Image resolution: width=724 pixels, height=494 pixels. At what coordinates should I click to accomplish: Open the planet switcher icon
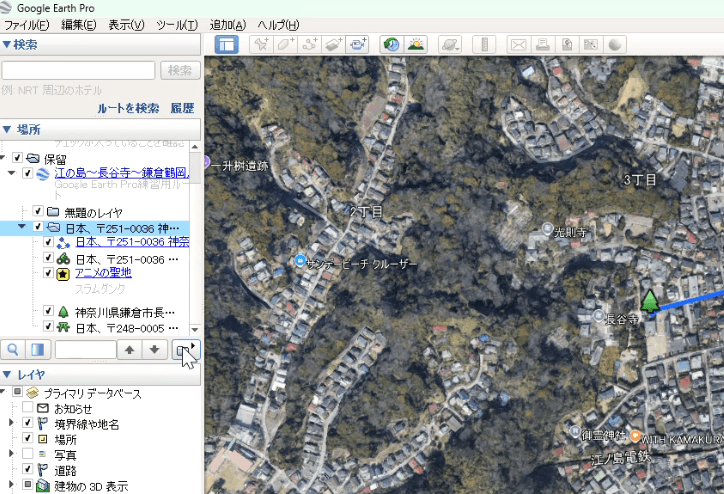click(x=449, y=44)
